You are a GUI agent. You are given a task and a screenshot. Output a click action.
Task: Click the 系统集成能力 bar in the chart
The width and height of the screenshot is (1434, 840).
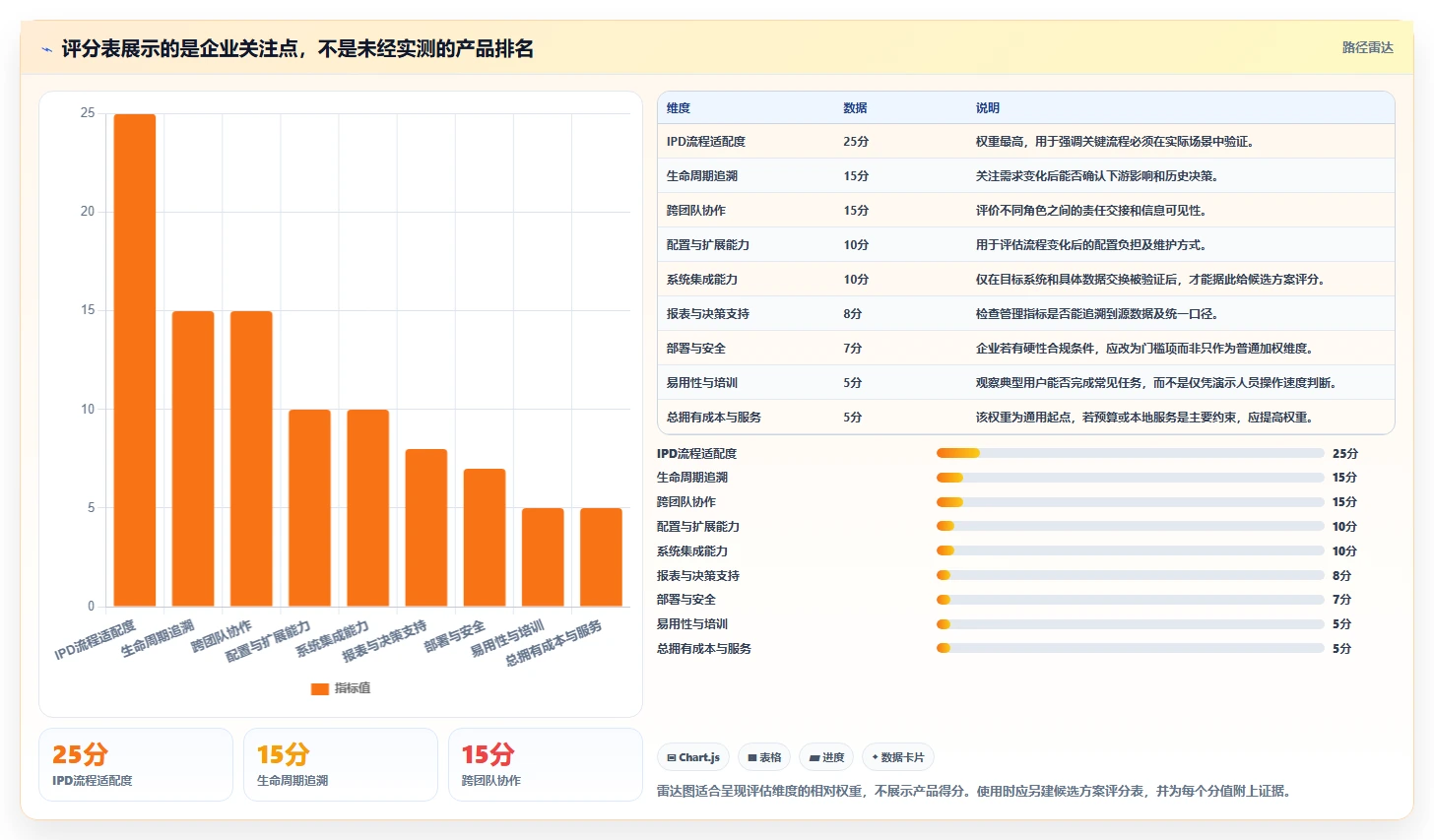click(x=367, y=508)
